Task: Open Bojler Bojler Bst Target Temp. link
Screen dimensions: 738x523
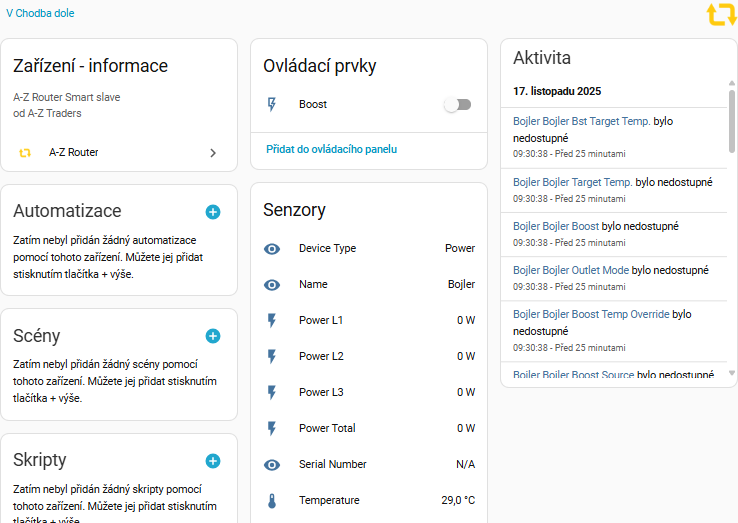Action: (581, 121)
